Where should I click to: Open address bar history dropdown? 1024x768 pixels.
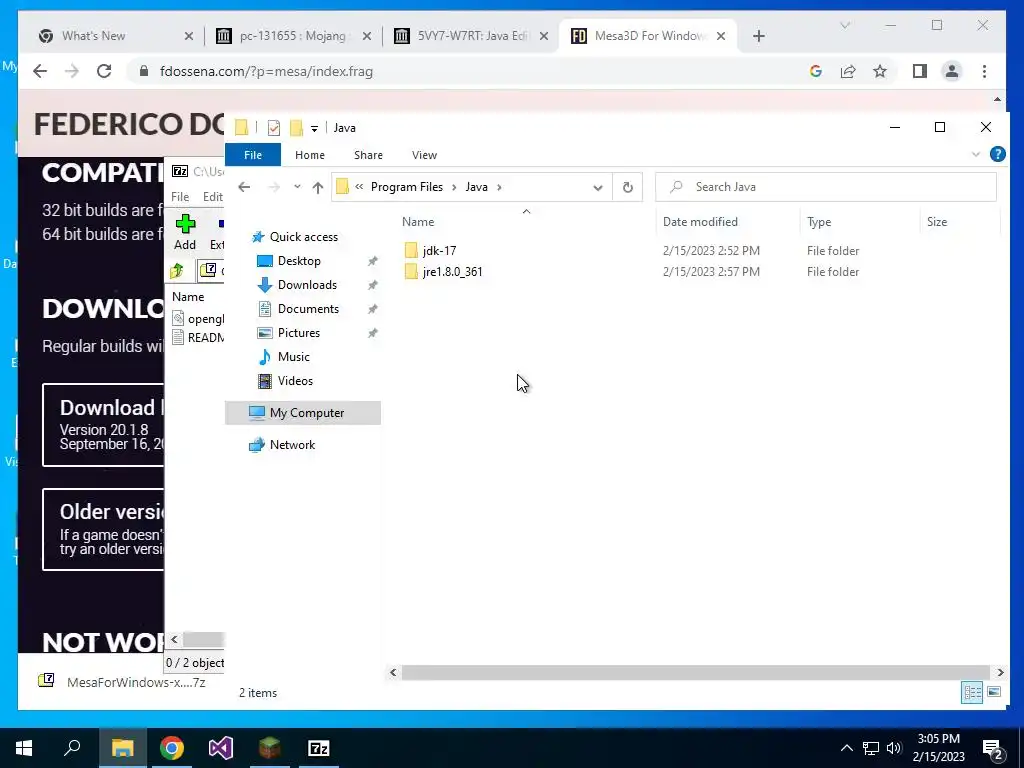pyautogui.click(x=598, y=188)
